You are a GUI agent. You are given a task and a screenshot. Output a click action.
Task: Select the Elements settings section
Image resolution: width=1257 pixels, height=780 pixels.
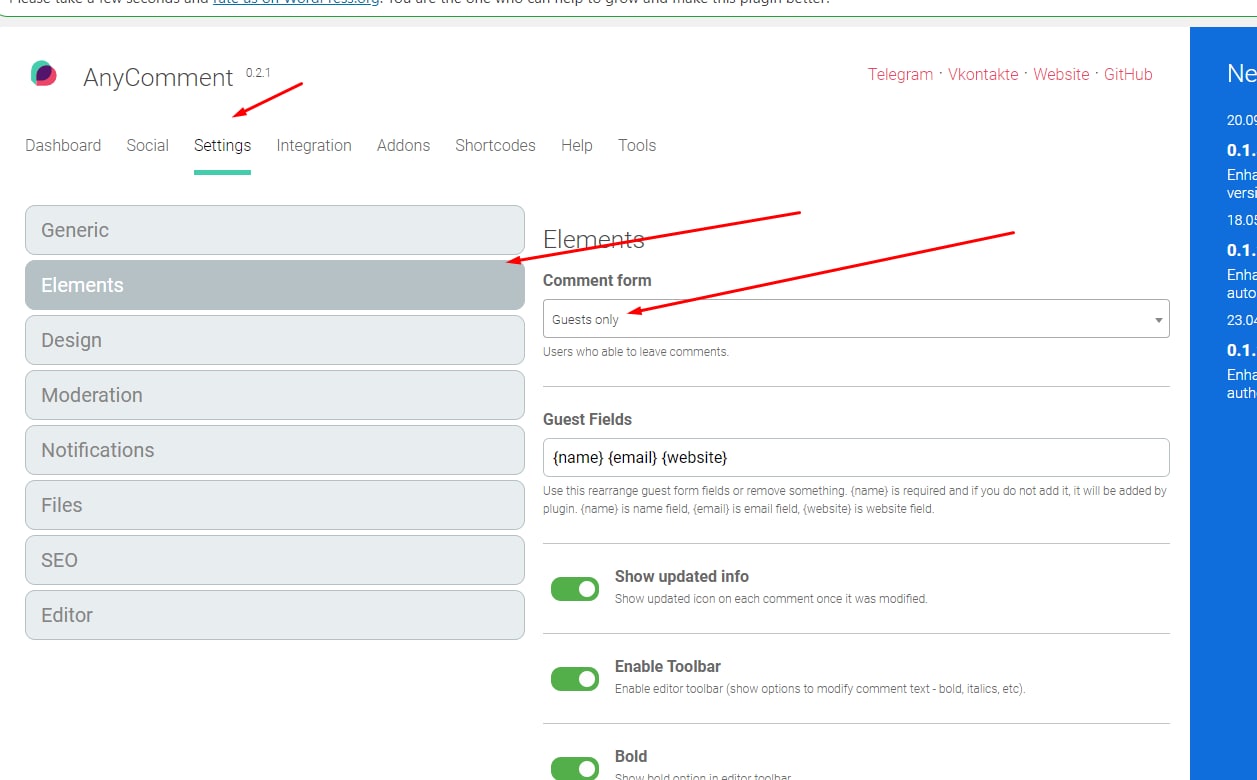point(275,285)
